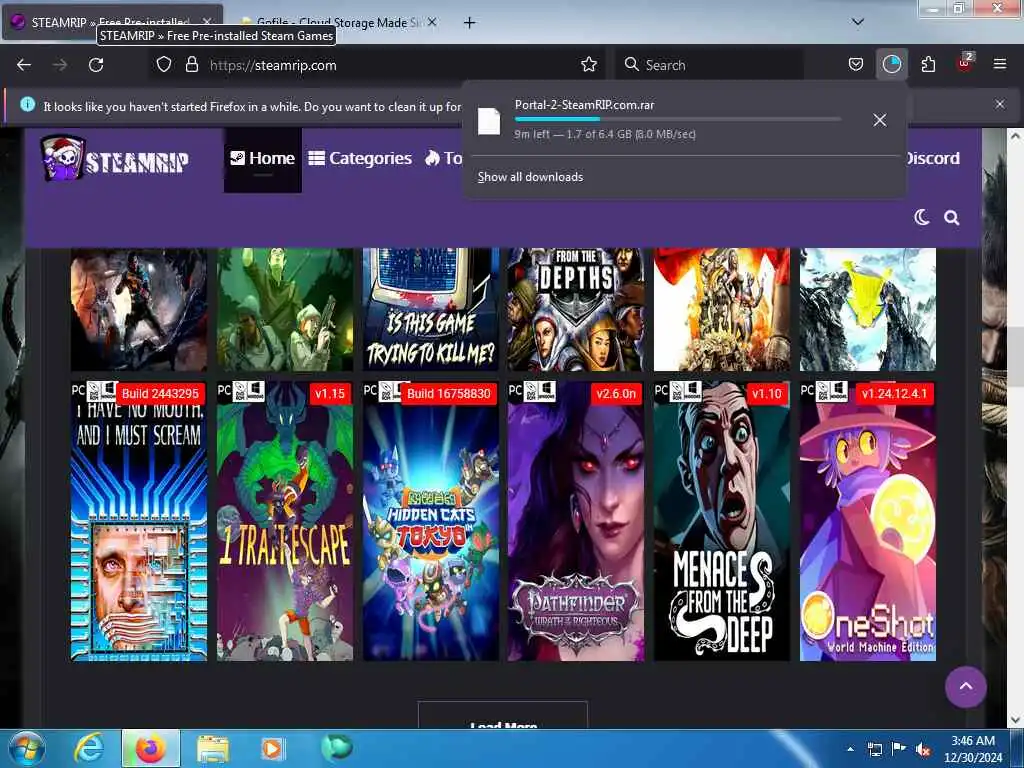This screenshot has height=768, width=1024.
Task: Open tracking protection shield icon
Action: [164, 64]
